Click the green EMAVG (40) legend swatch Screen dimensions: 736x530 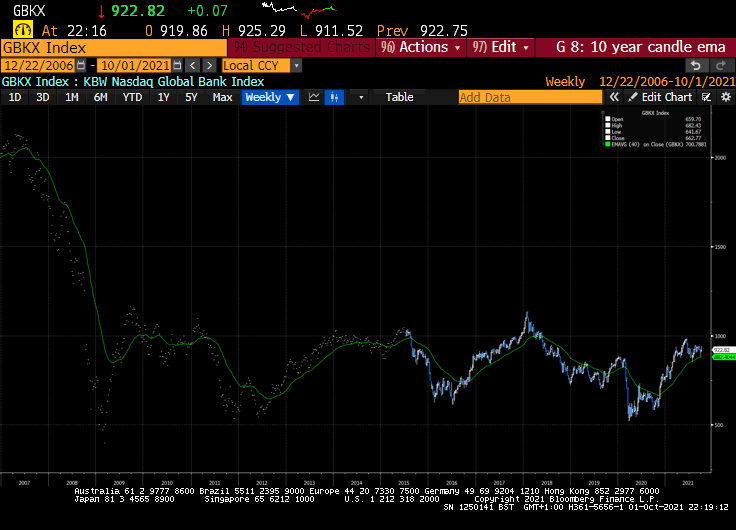pos(608,145)
